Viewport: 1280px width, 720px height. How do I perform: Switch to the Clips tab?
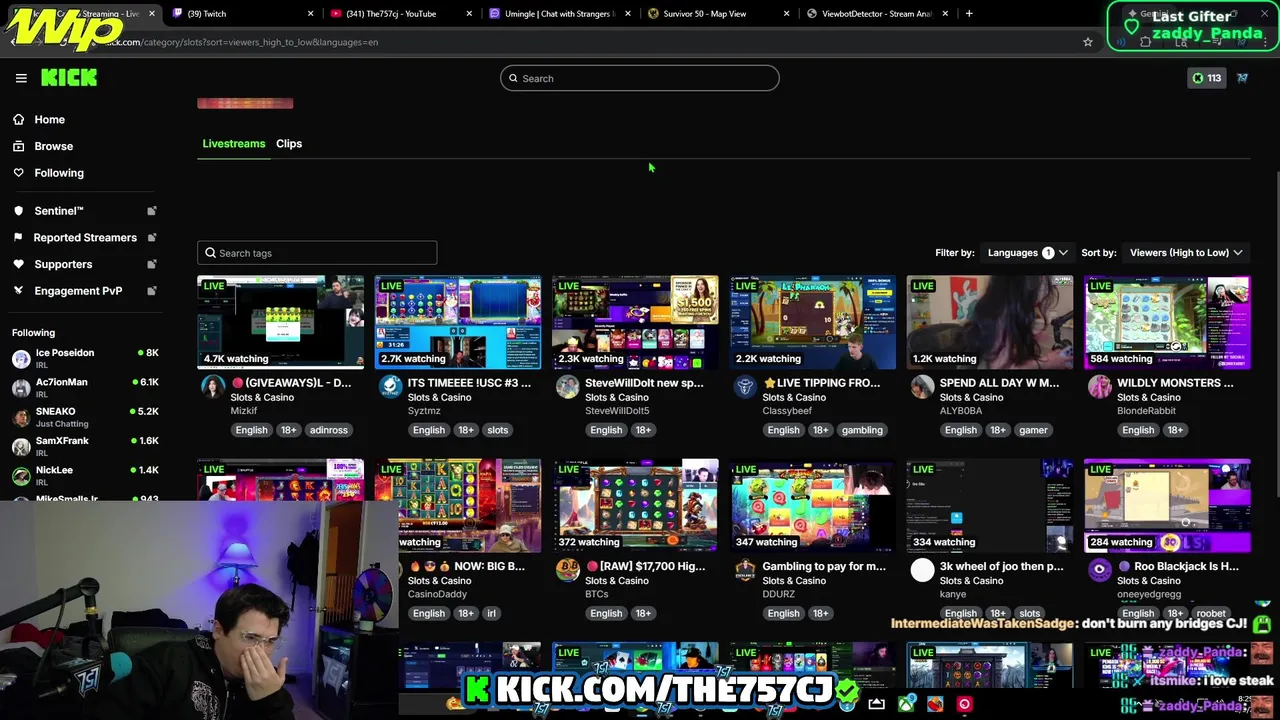(289, 144)
